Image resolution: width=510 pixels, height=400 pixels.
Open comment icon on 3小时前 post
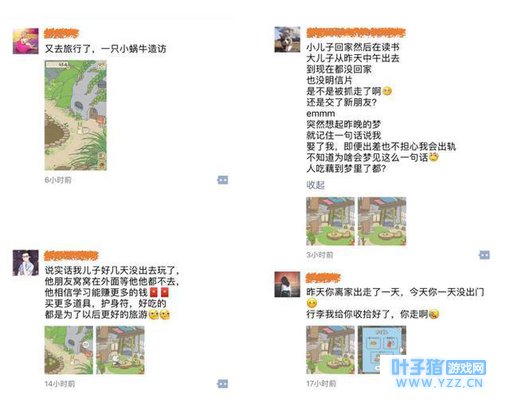coord(484,255)
